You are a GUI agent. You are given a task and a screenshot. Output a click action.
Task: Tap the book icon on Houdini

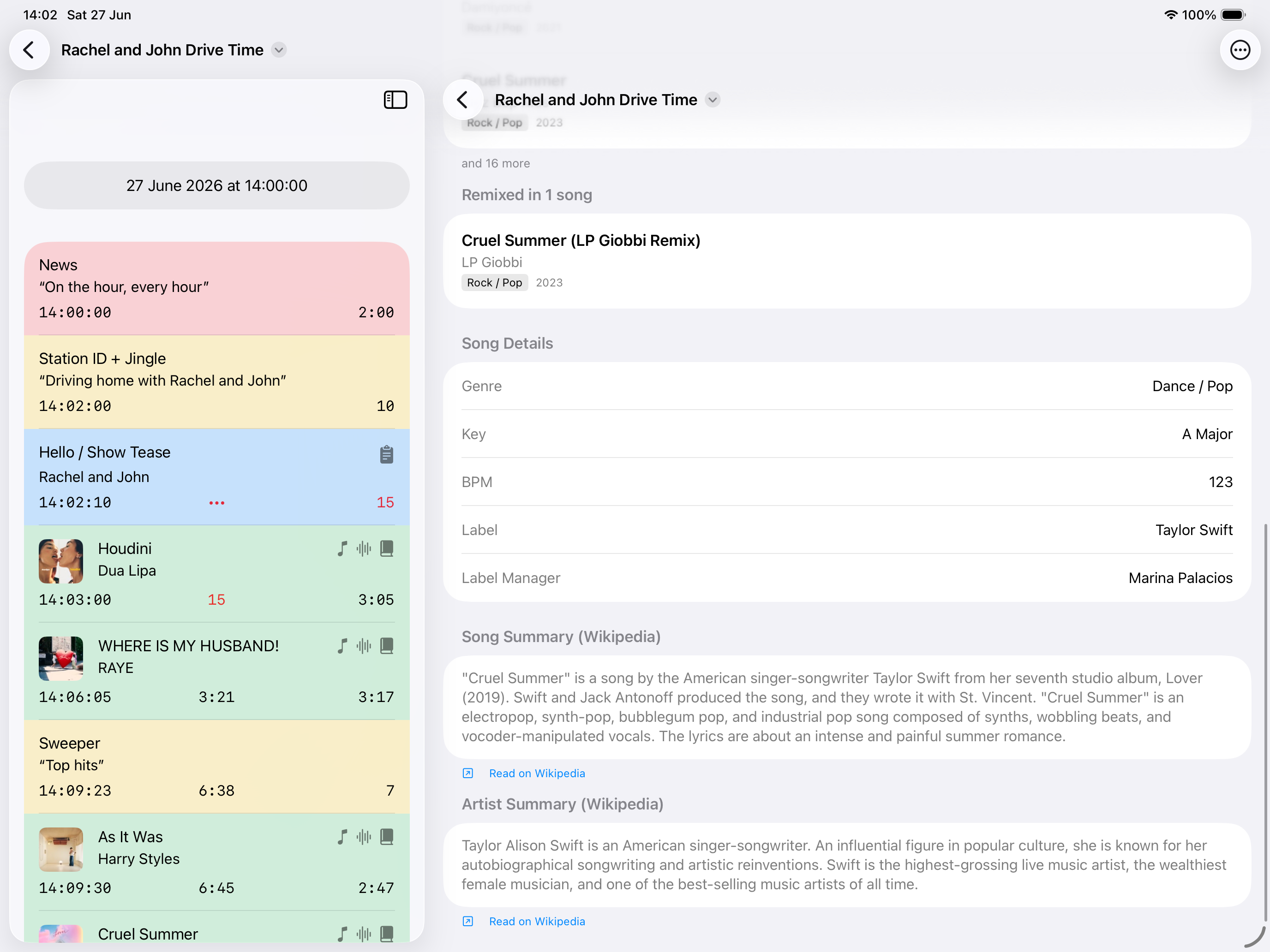coord(387,548)
